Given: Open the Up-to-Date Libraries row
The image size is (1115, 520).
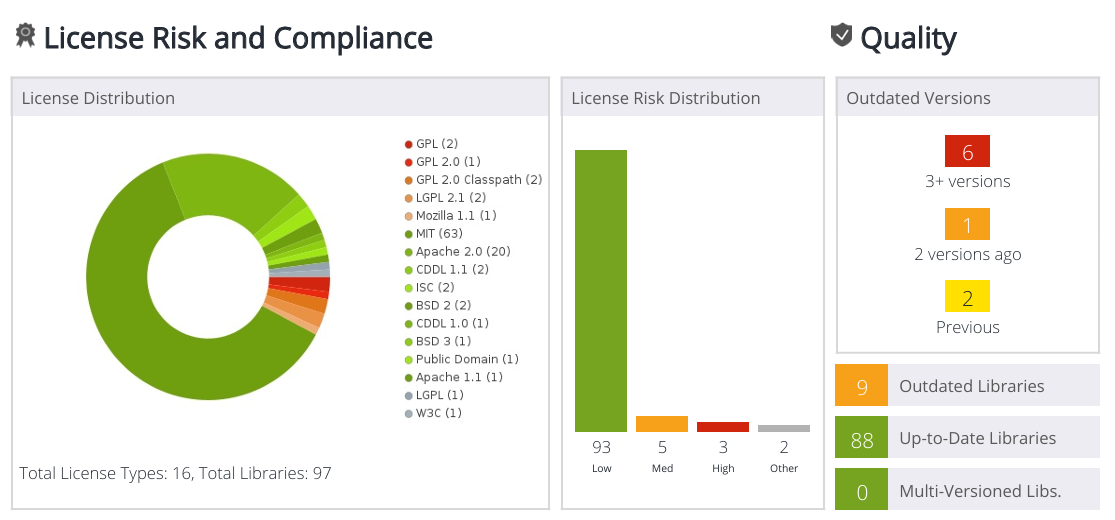Looking at the screenshot, I should (x=967, y=438).
